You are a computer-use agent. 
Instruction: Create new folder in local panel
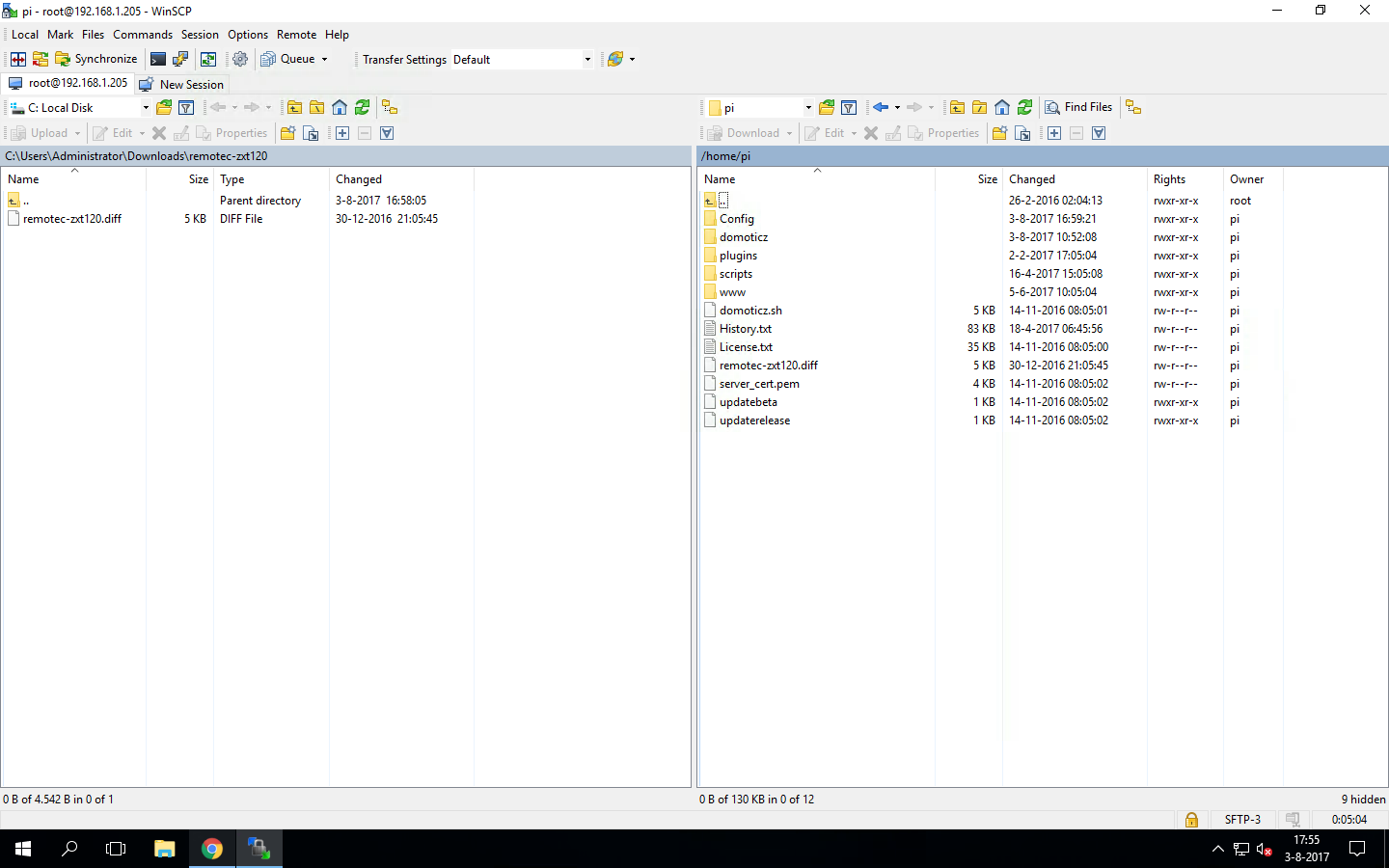[x=287, y=133]
